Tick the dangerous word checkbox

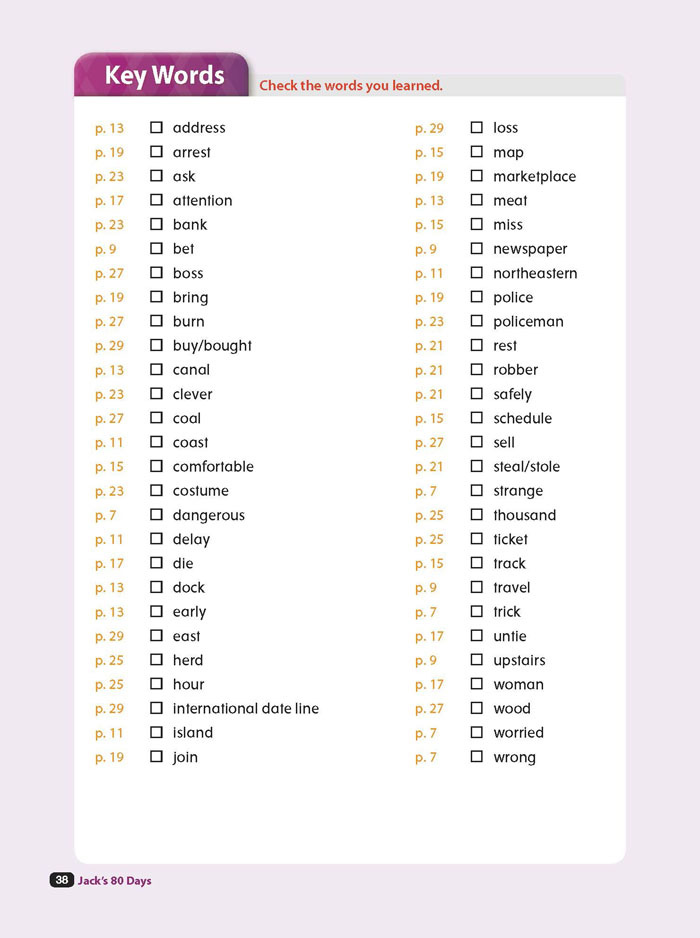(x=156, y=514)
